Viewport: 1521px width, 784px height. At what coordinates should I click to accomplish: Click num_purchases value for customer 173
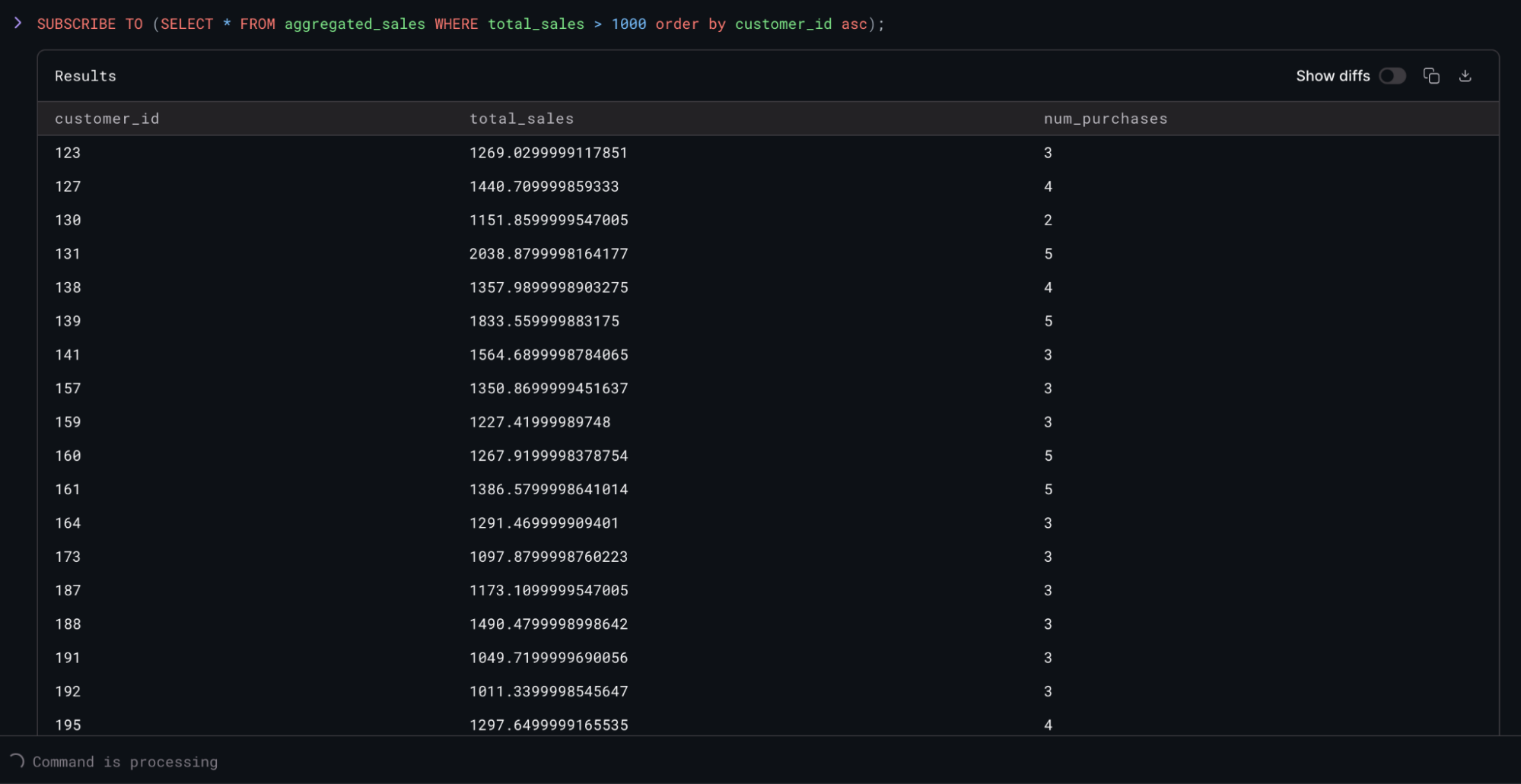[x=1048, y=557]
